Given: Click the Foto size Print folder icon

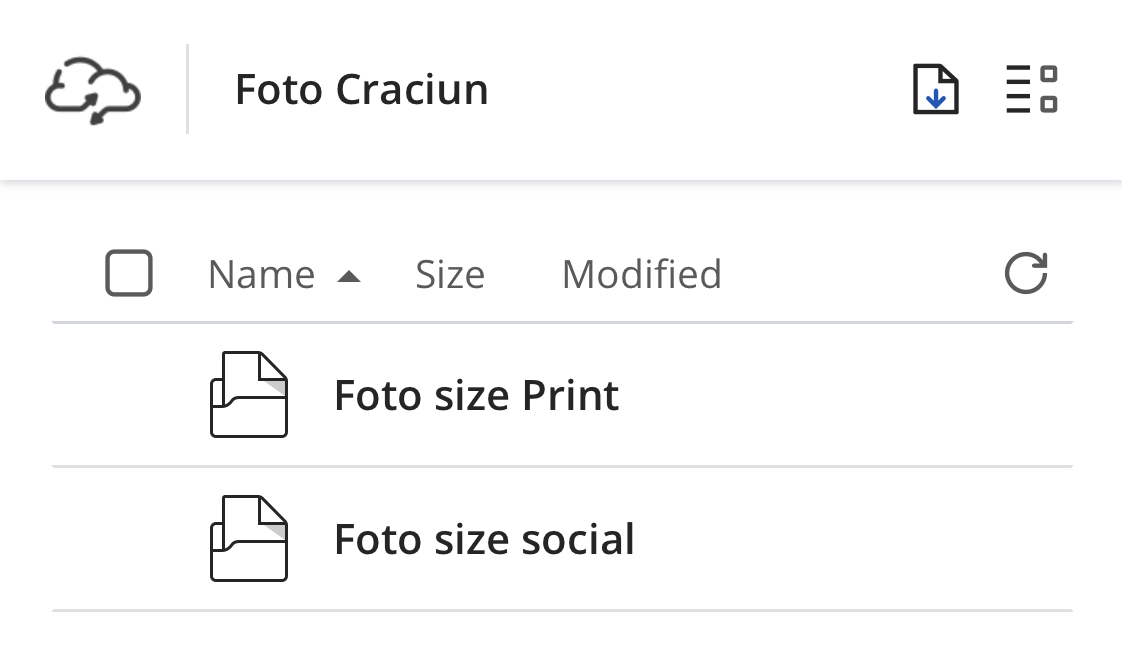Looking at the screenshot, I should [x=249, y=395].
